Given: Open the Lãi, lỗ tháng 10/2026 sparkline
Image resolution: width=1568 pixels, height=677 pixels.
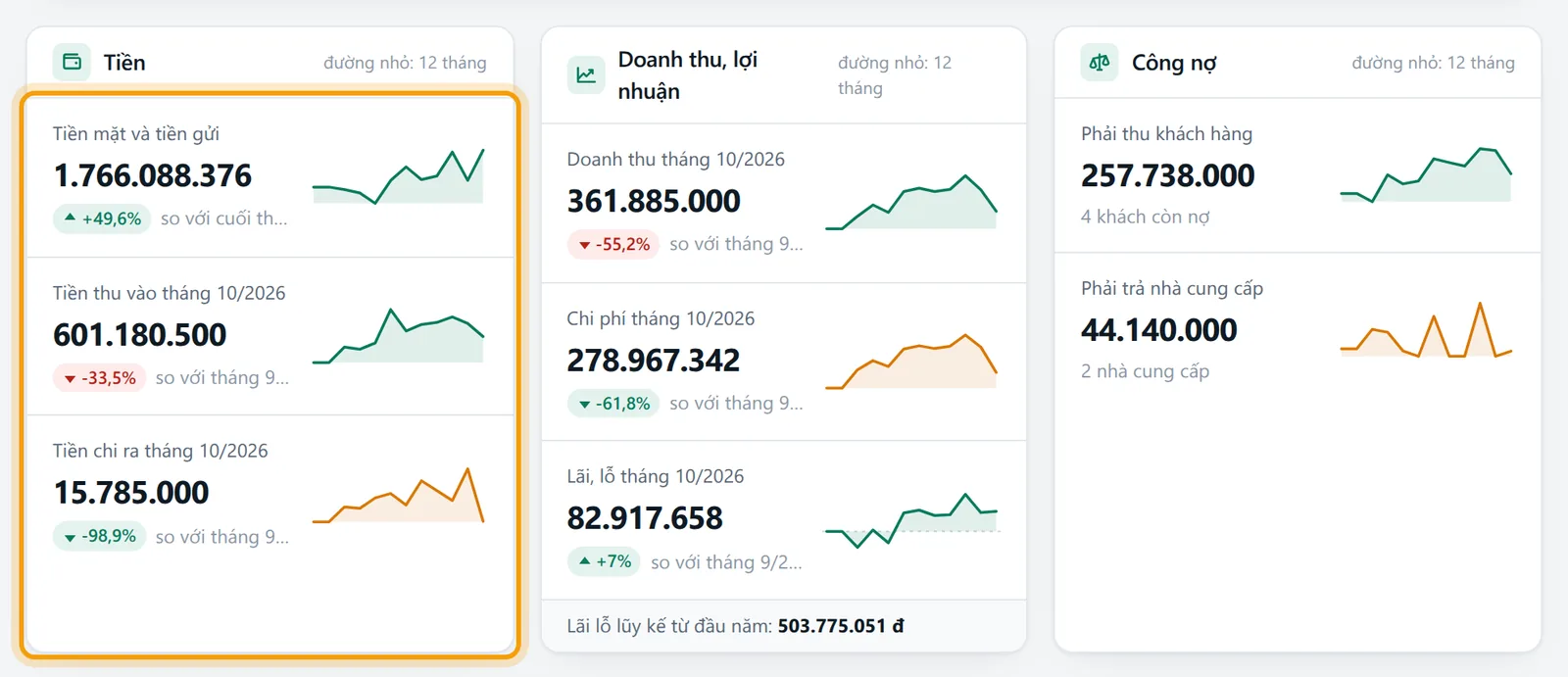Looking at the screenshot, I should click(x=911, y=519).
